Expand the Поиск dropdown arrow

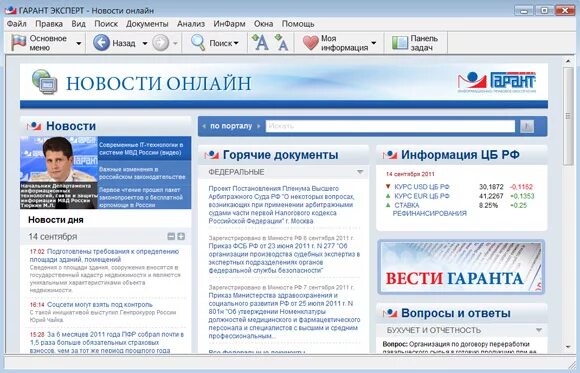(236, 43)
